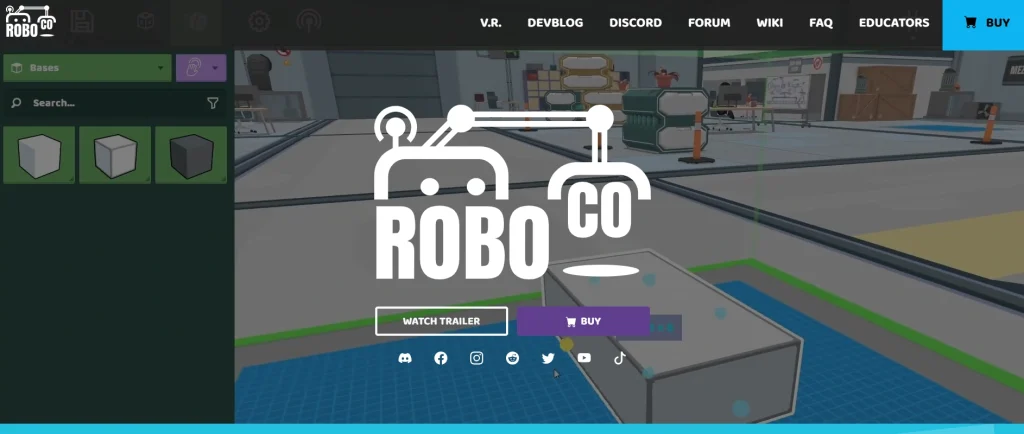Viewport: 1024px width, 434px height.
Task: Open the WIKI nav item
Action: pyautogui.click(x=769, y=23)
